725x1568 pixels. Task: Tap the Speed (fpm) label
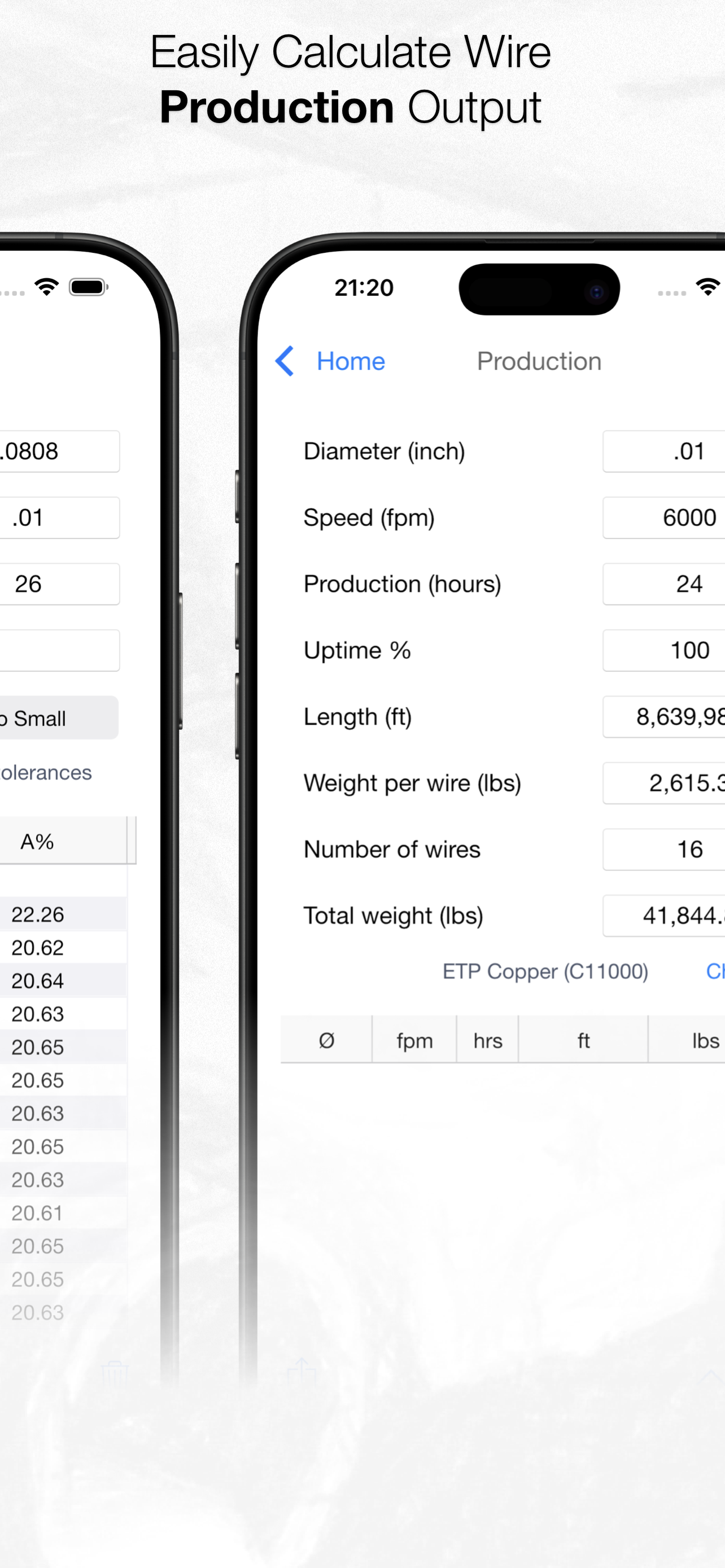point(369,518)
